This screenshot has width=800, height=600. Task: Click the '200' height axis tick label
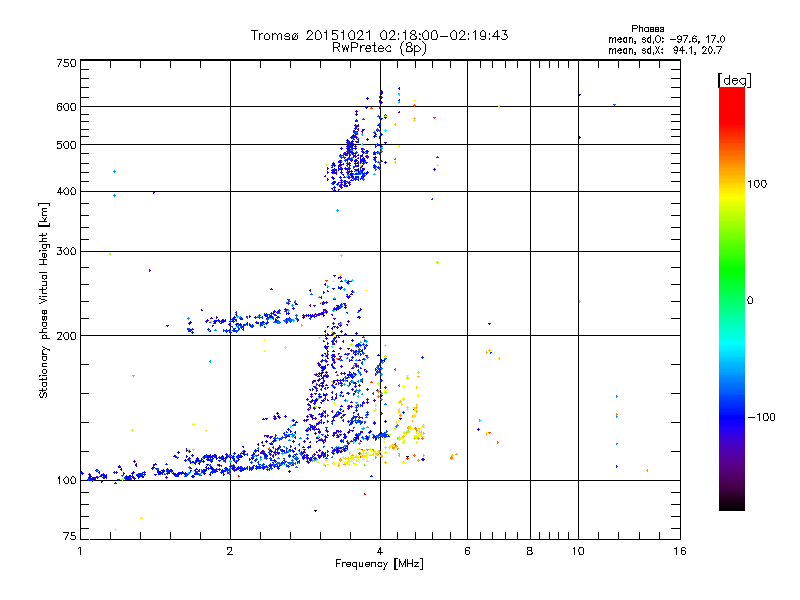pyautogui.click(x=66, y=336)
